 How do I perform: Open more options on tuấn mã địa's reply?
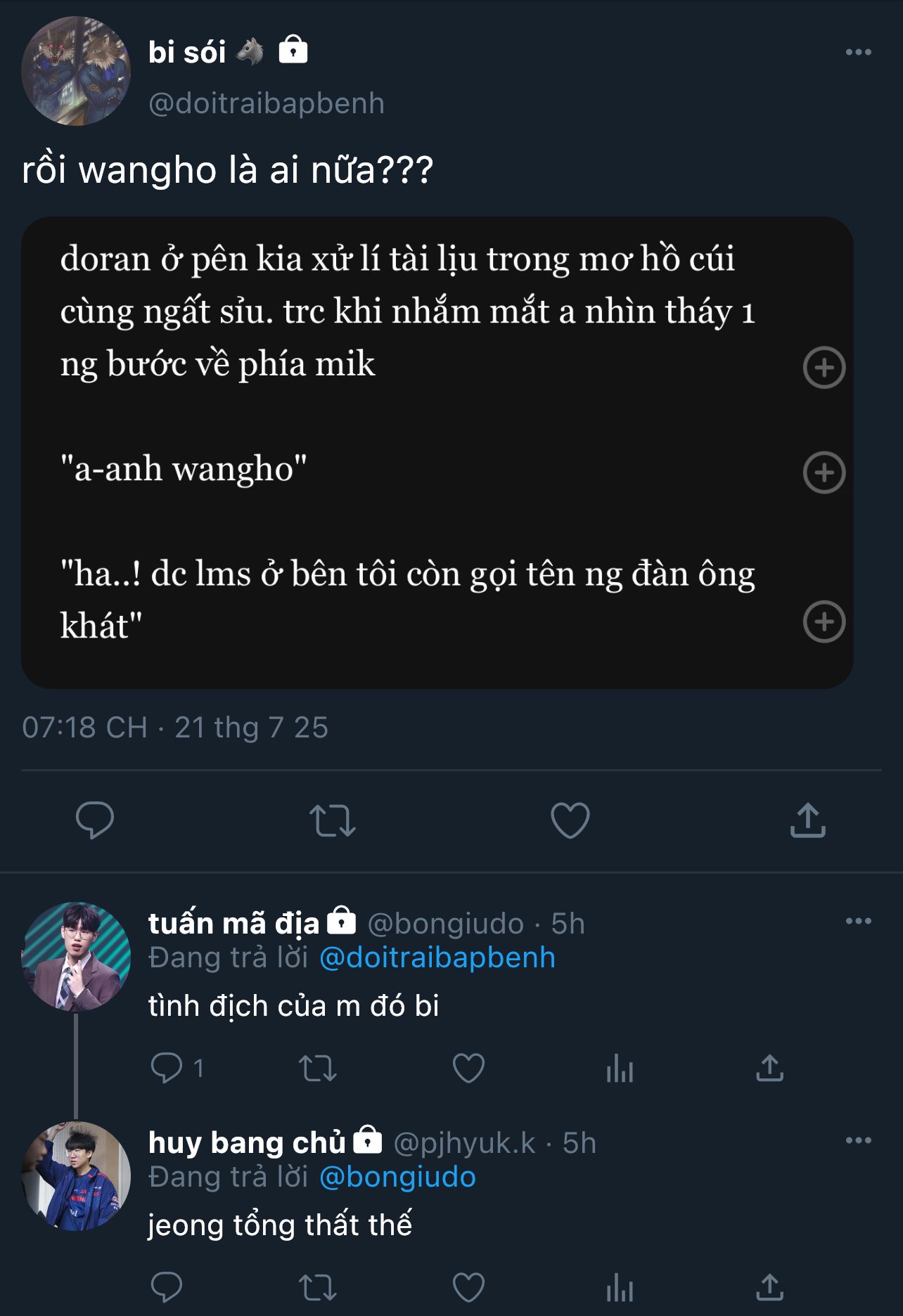click(x=858, y=921)
